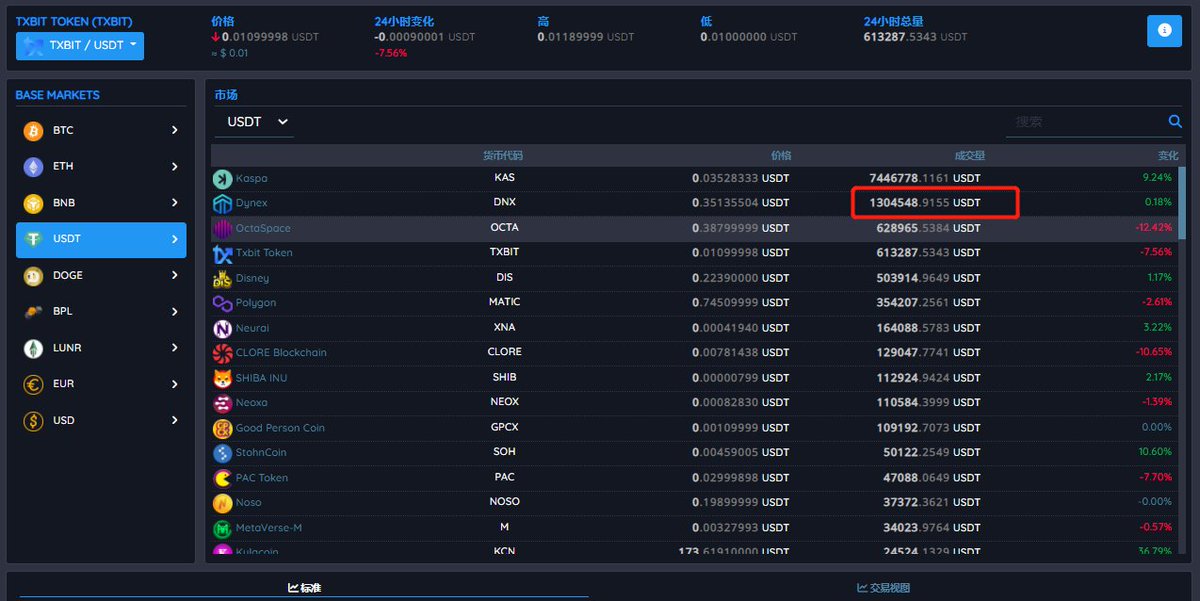
Task: Click the Polygon coin logo
Action: pyautogui.click(x=222, y=304)
